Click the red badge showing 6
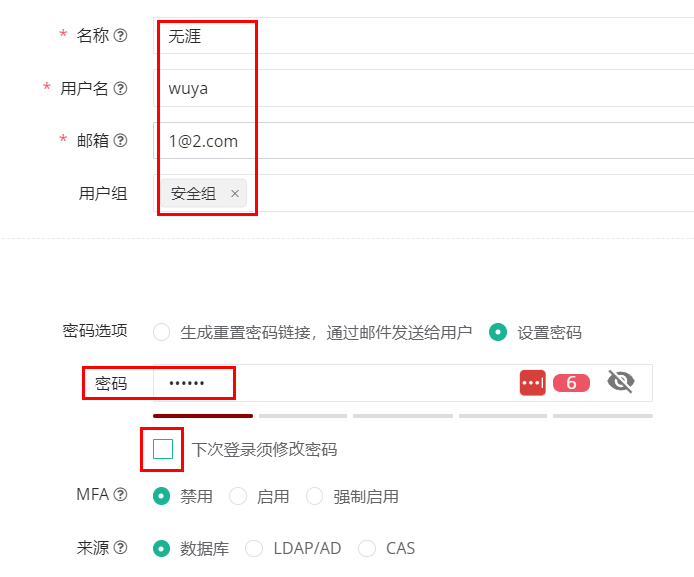This screenshot has height=577, width=694. click(x=571, y=383)
